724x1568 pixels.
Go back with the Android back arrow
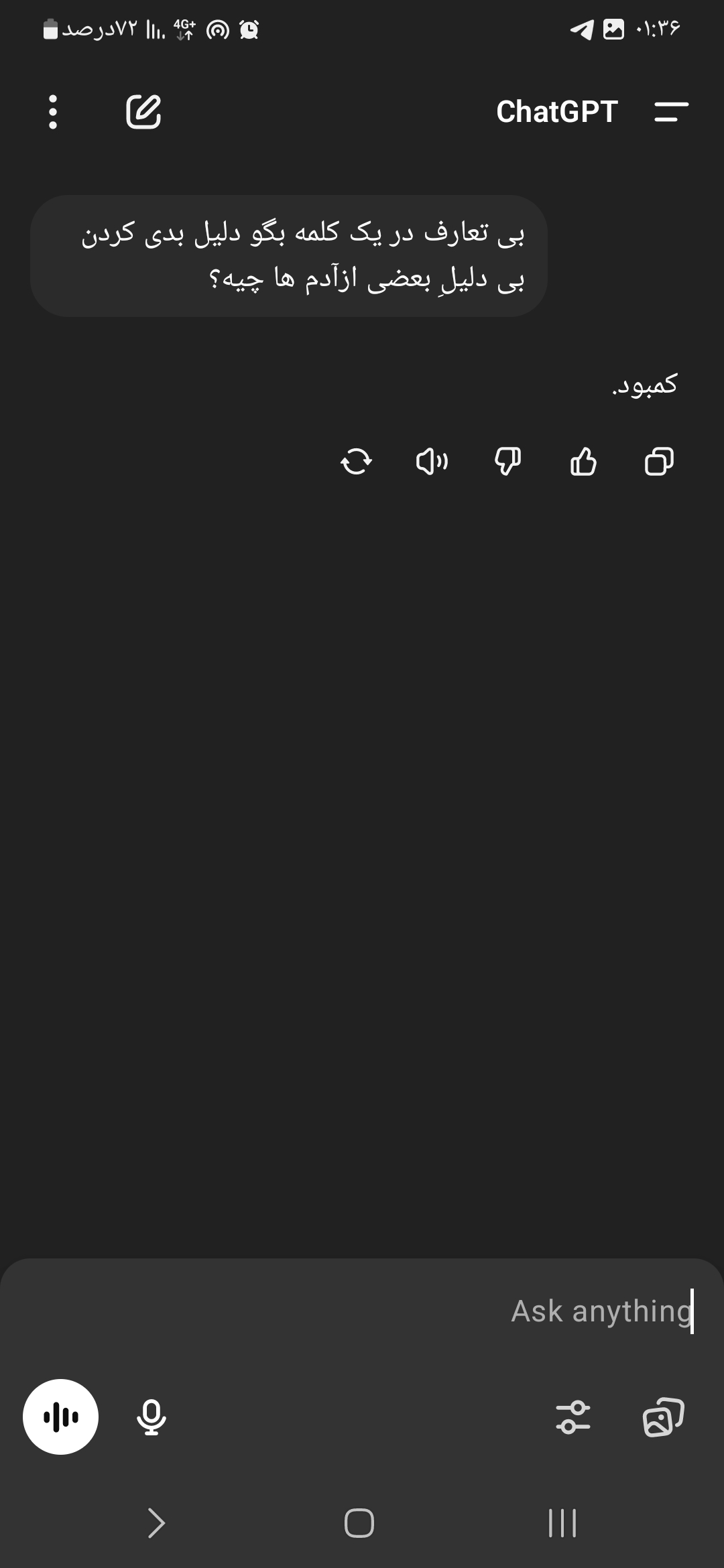[x=156, y=1523]
